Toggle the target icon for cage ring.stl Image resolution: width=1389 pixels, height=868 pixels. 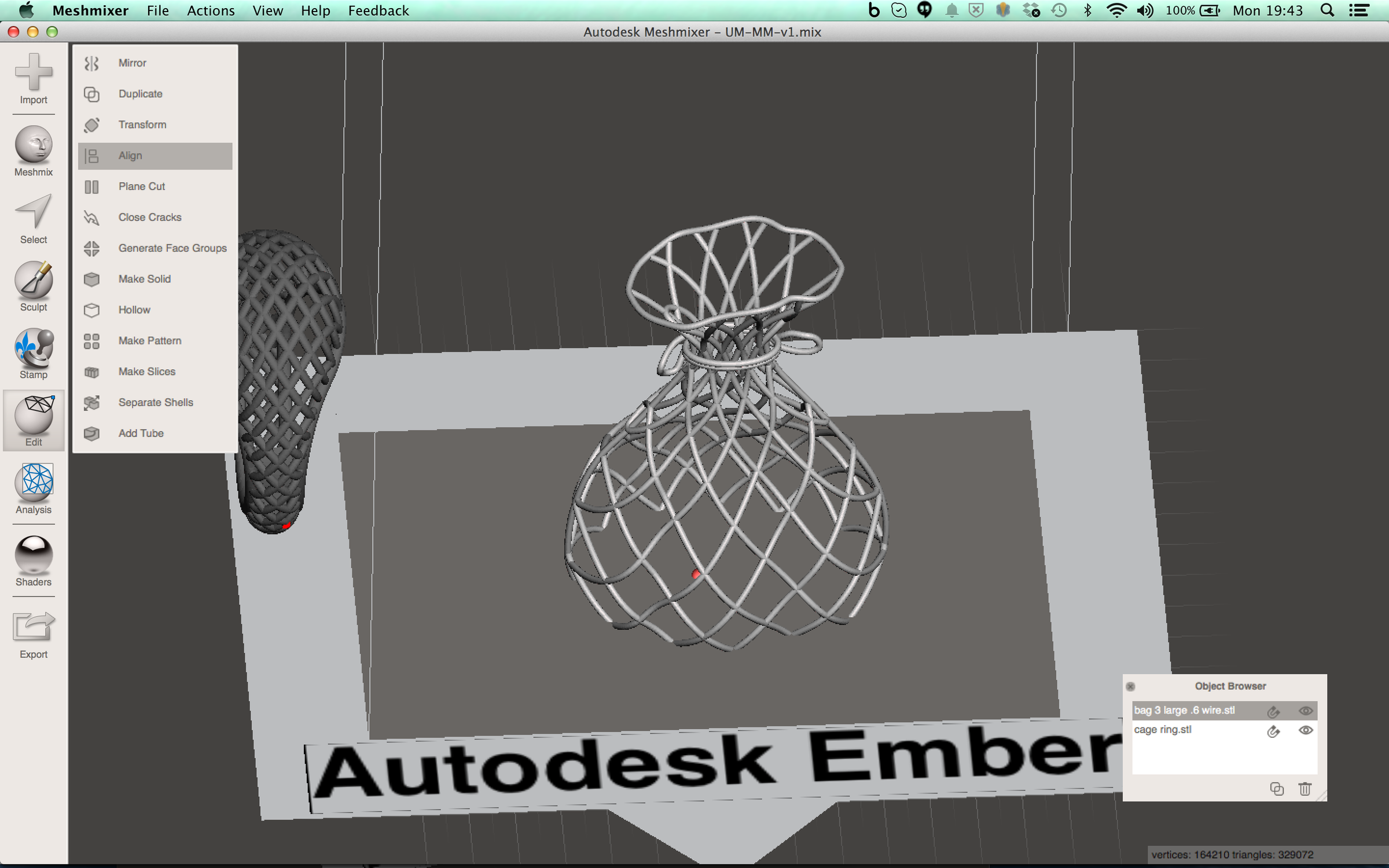point(1273,731)
